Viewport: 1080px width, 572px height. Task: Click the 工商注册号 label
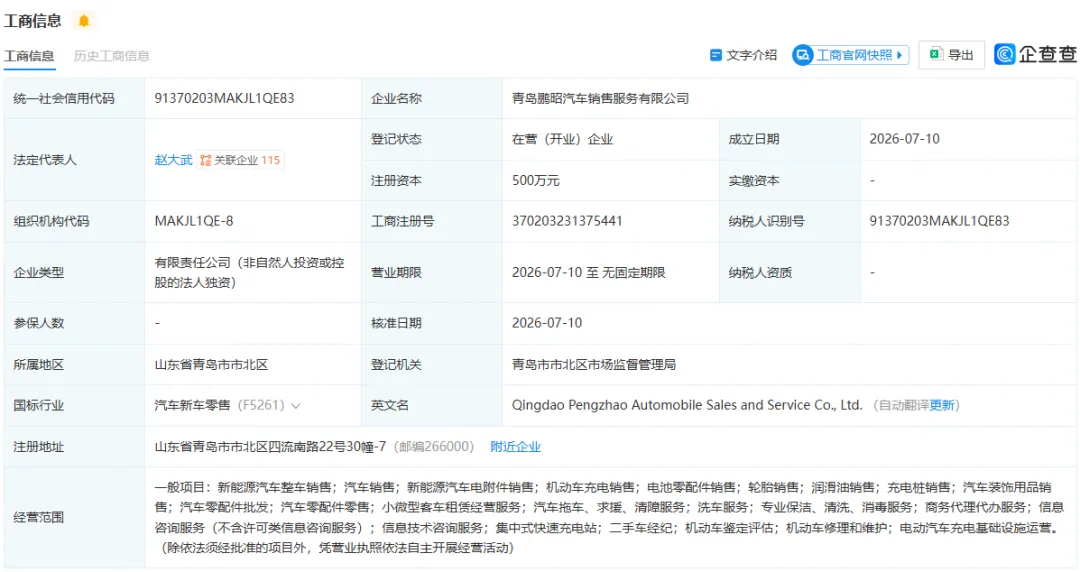402,221
